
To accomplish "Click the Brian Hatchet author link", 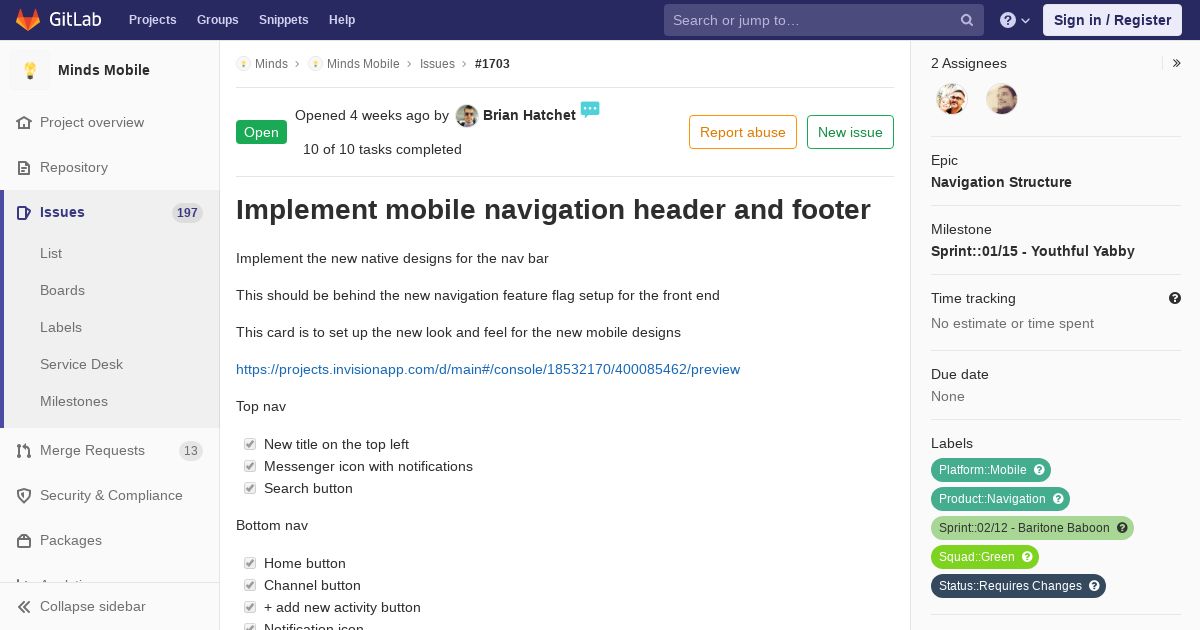I will [x=529, y=115].
